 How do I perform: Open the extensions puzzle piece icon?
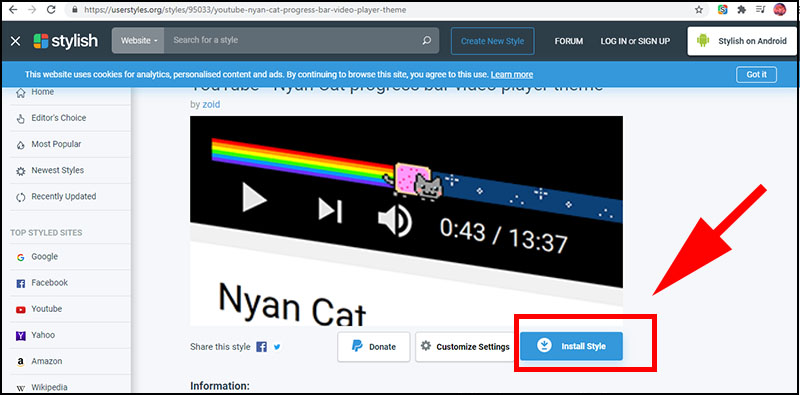point(742,10)
